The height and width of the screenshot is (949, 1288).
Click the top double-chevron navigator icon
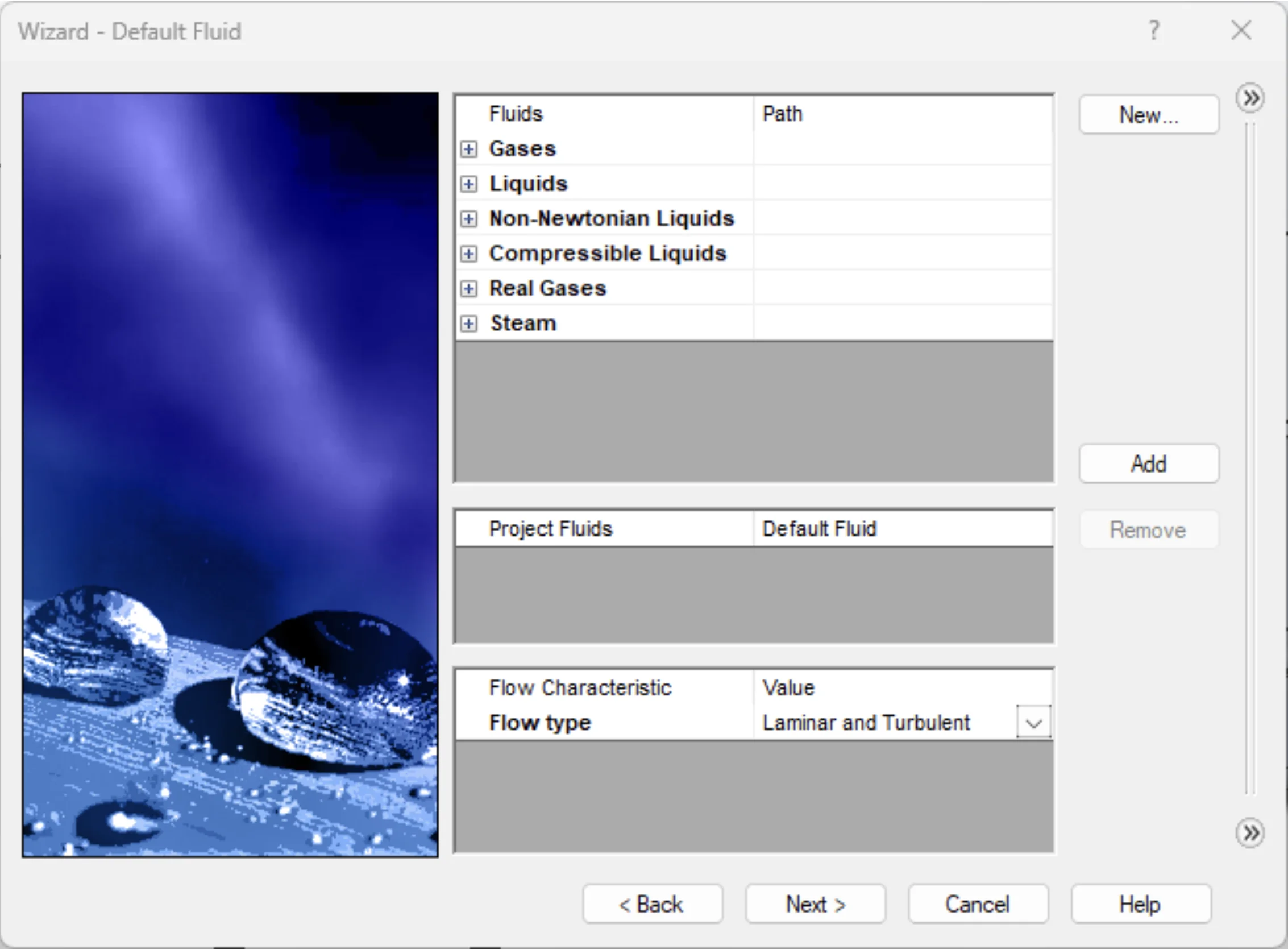pyautogui.click(x=1250, y=98)
